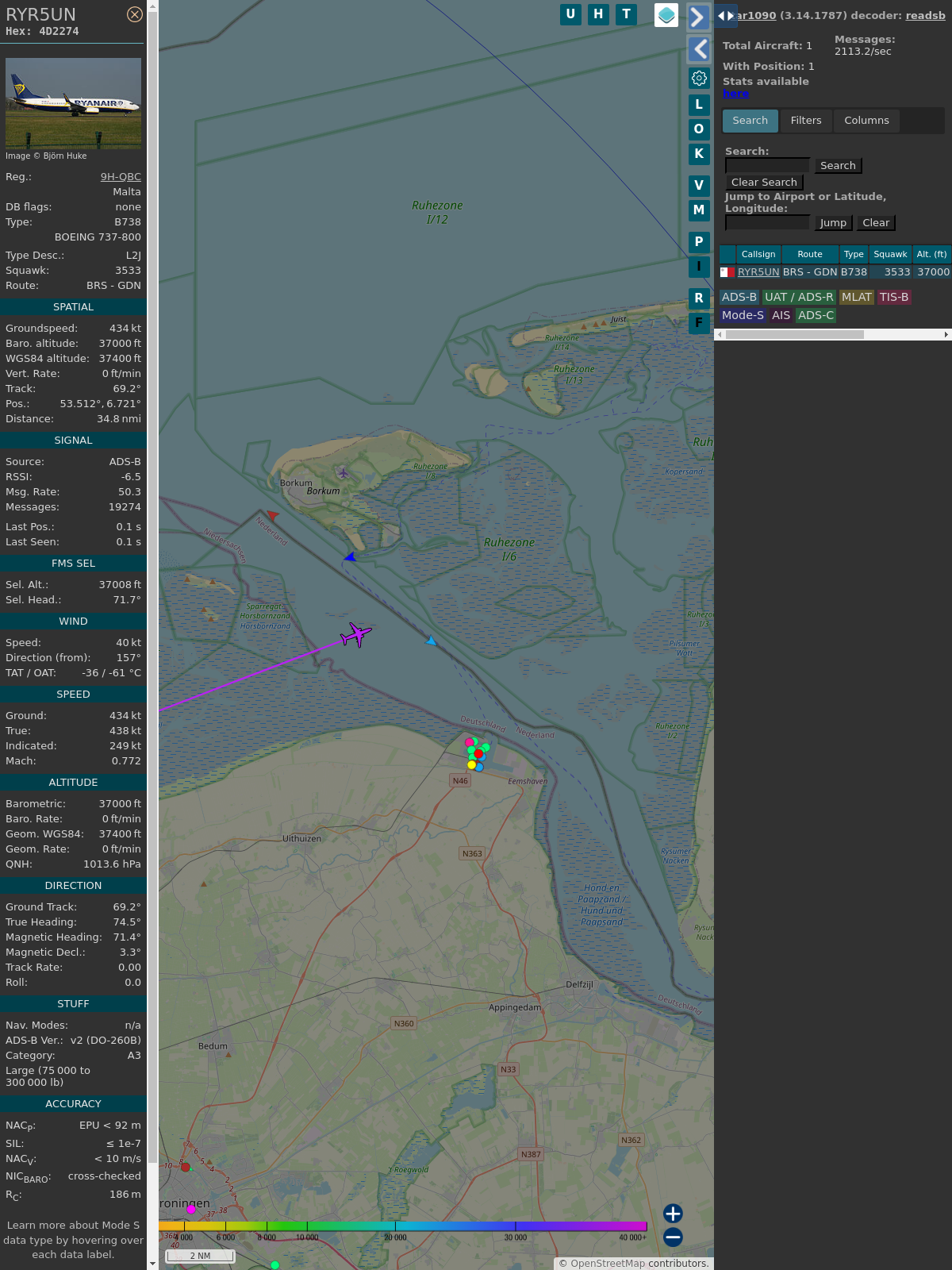Screen dimensions: 952x1270
Task: Select the magenta RYR5UN aircraft on map
Action: coord(355,634)
